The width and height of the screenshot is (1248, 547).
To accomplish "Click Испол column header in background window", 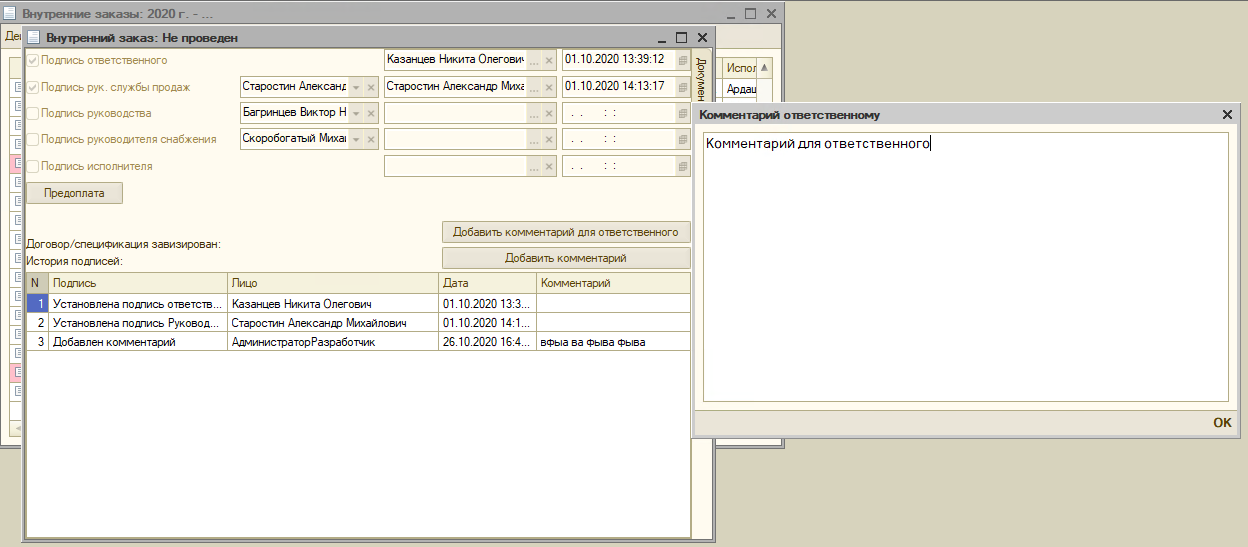I will pyautogui.click(x=740, y=68).
